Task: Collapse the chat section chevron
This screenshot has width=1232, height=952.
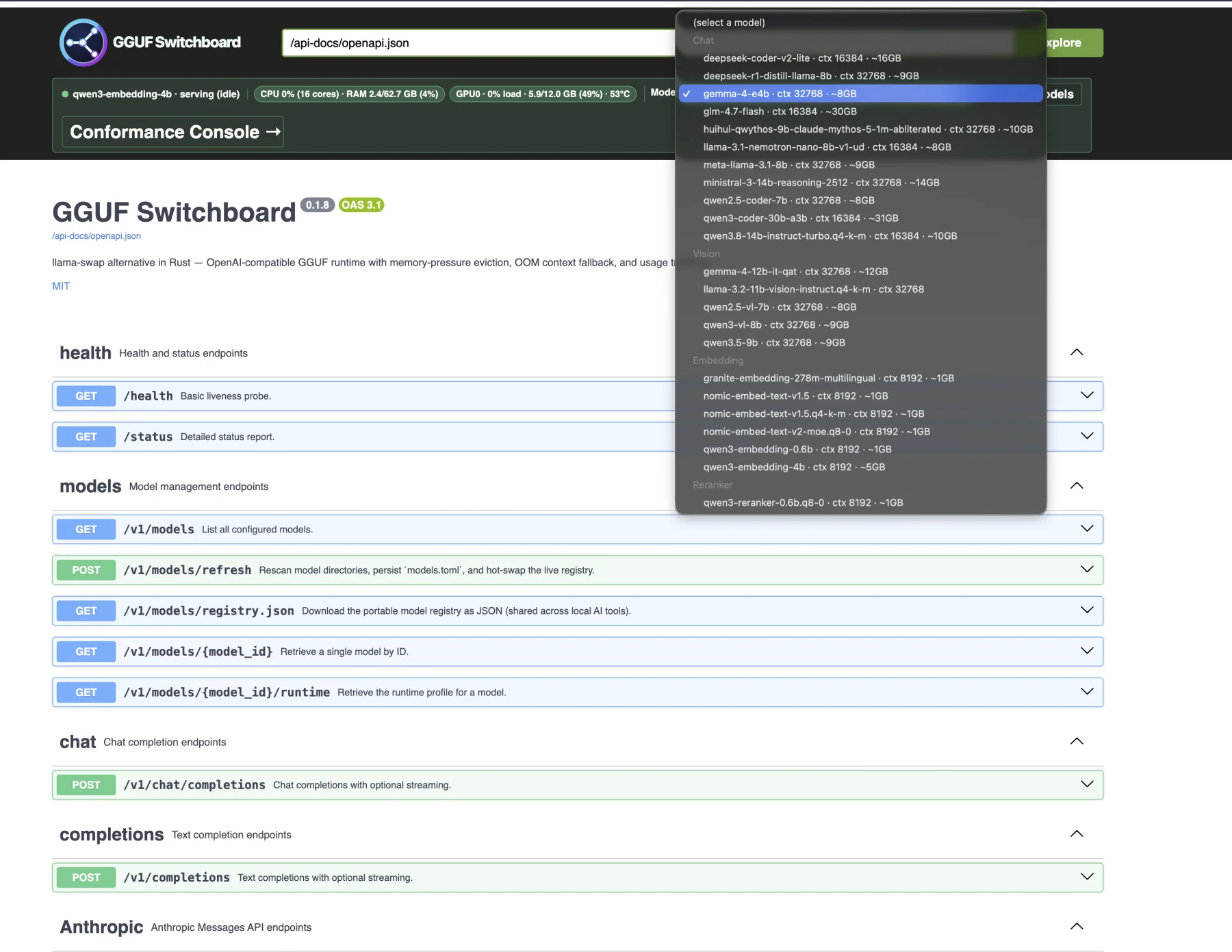Action: coord(1077,741)
